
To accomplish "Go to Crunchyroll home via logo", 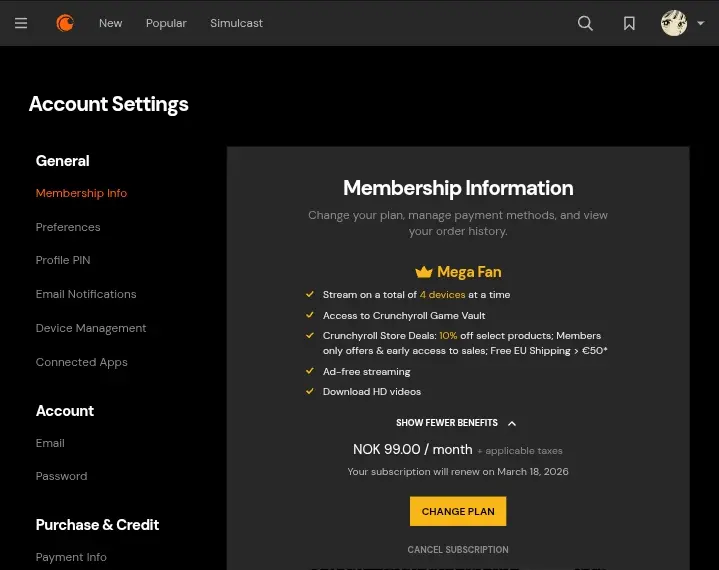I will click(x=65, y=23).
